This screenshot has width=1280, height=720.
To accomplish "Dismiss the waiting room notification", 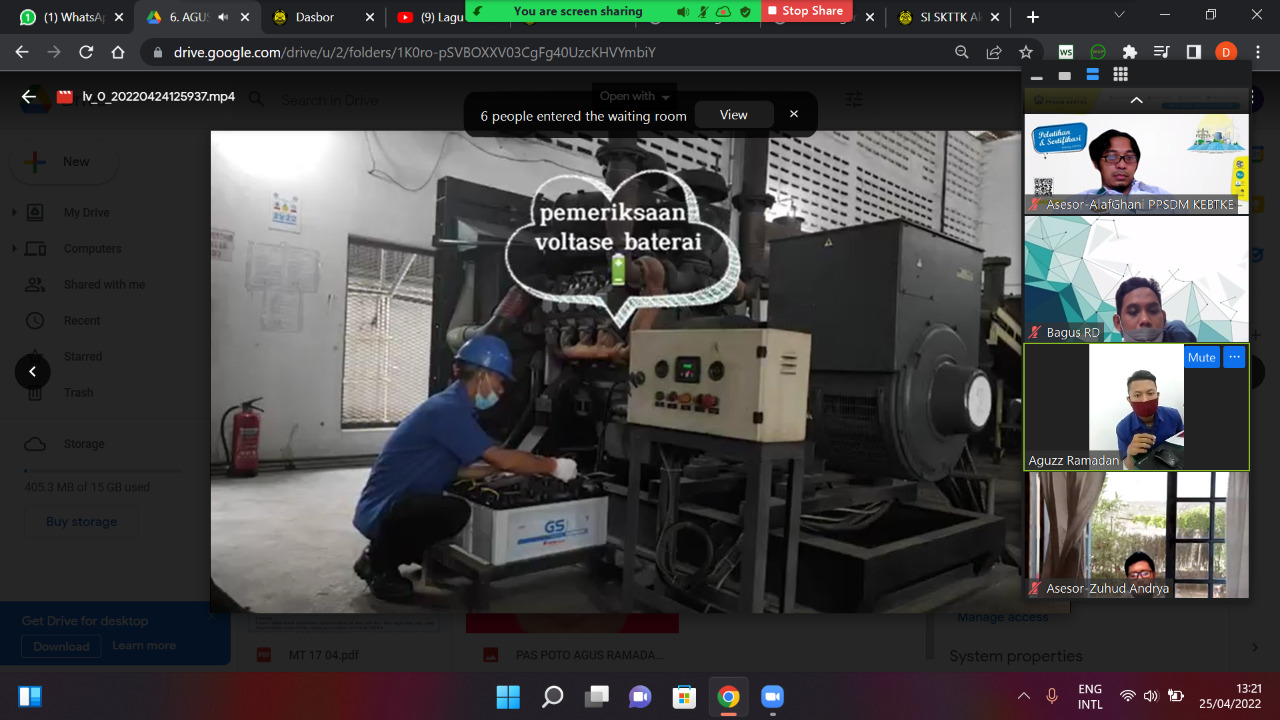I will coord(794,114).
